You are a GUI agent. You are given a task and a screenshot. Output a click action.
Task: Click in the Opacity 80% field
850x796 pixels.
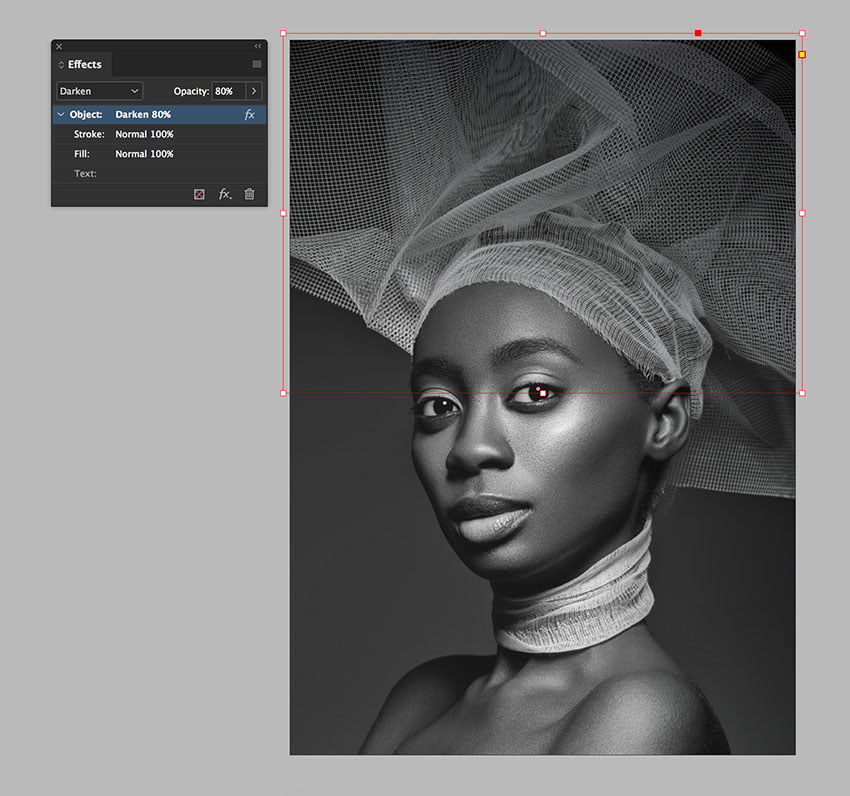point(225,91)
